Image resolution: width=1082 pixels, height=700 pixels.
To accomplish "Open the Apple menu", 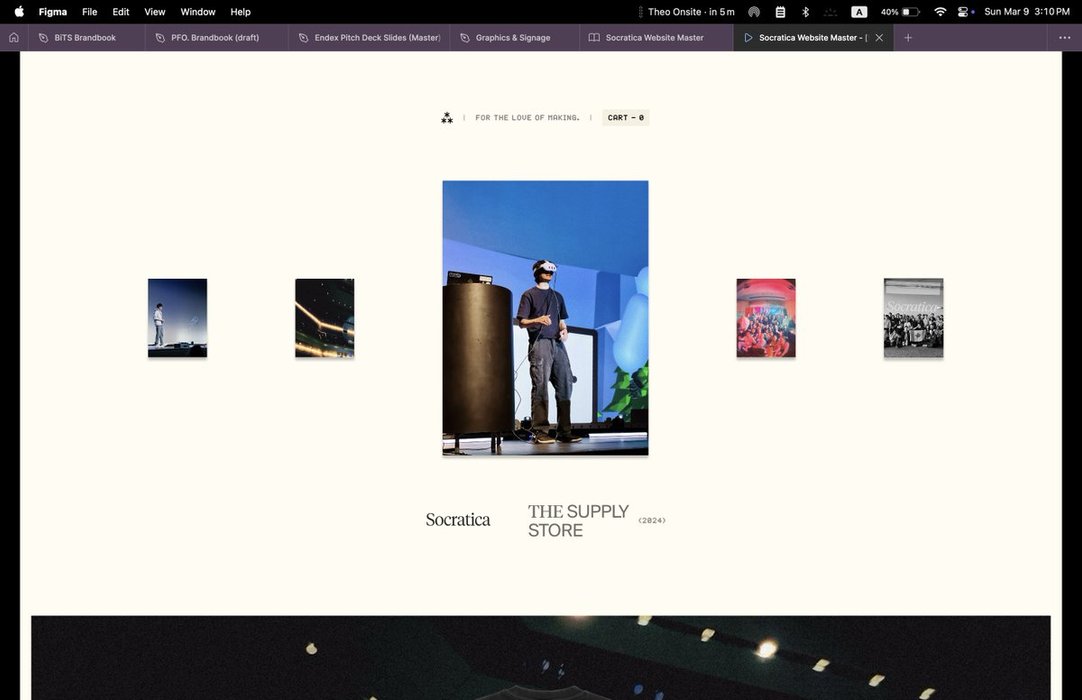I will 19,12.
